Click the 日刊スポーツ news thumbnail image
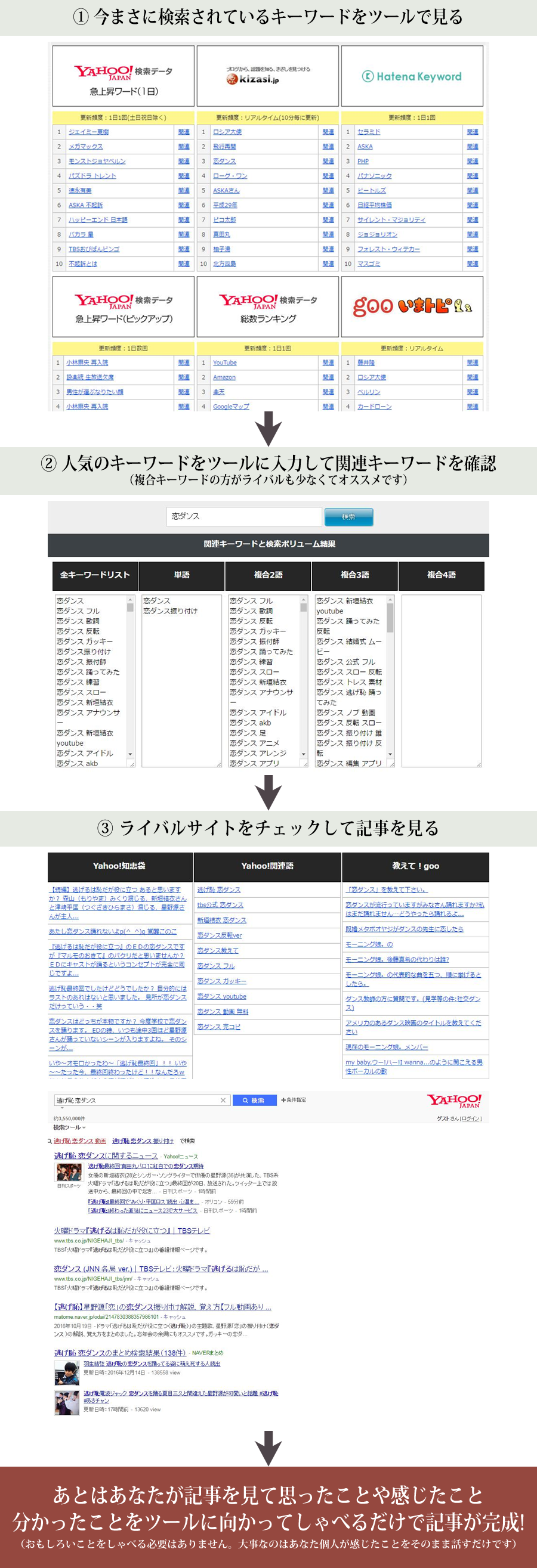Image resolution: width=537 pixels, height=1568 pixels. coord(69,1172)
